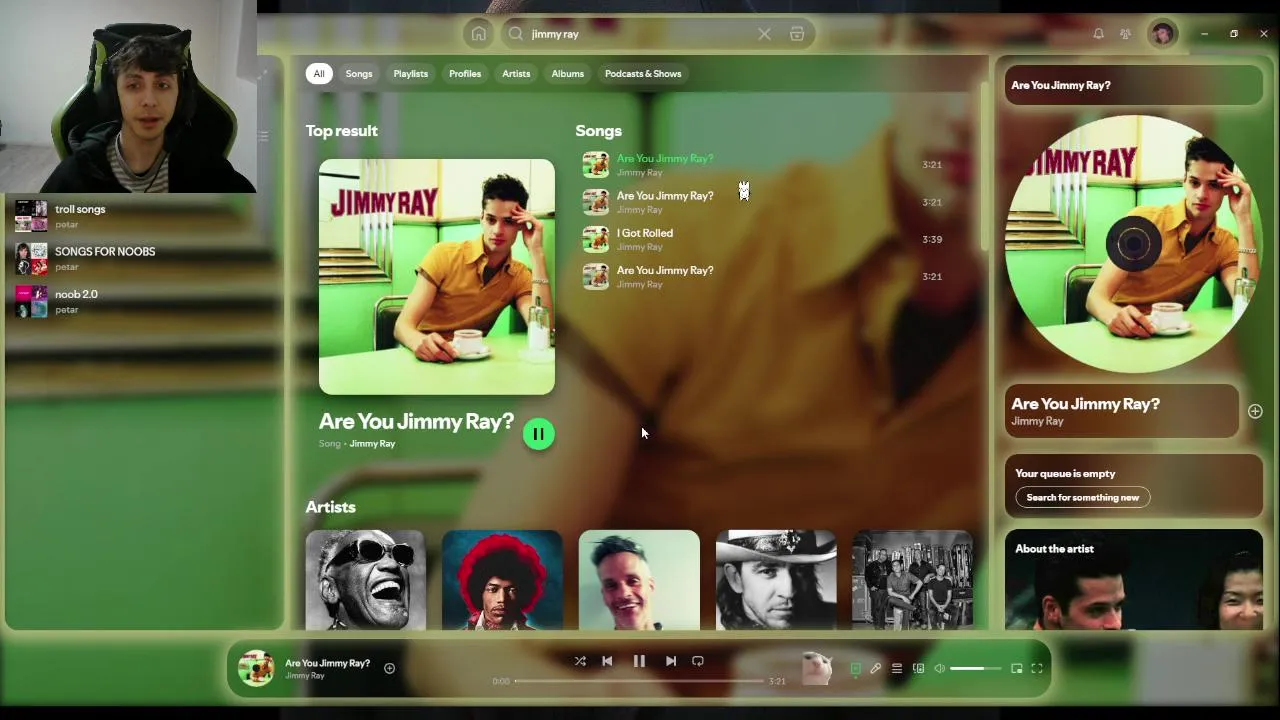Toggle the Now Playing view icon
The height and width of the screenshot is (720, 1280).
tap(855, 668)
